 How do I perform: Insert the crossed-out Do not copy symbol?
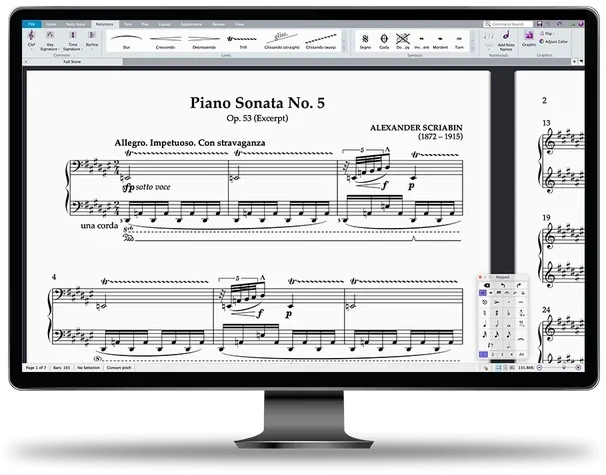(403, 41)
